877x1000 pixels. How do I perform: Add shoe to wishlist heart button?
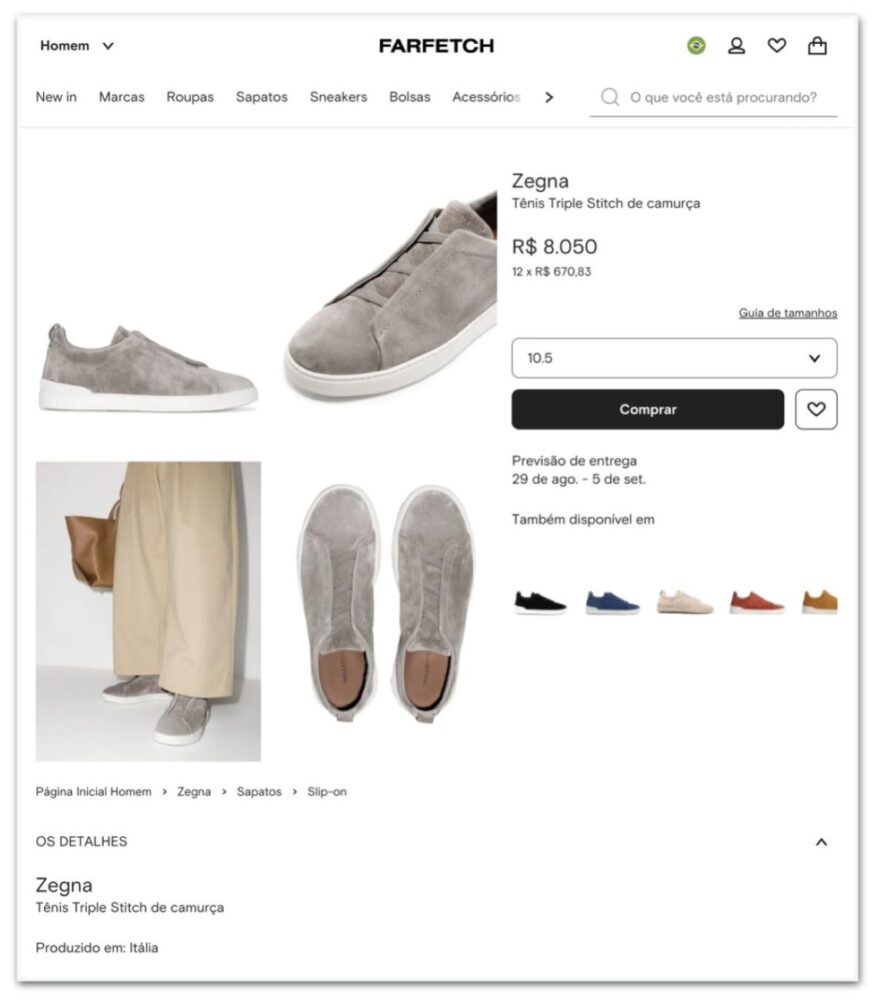pyautogui.click(x=816, y=409)
